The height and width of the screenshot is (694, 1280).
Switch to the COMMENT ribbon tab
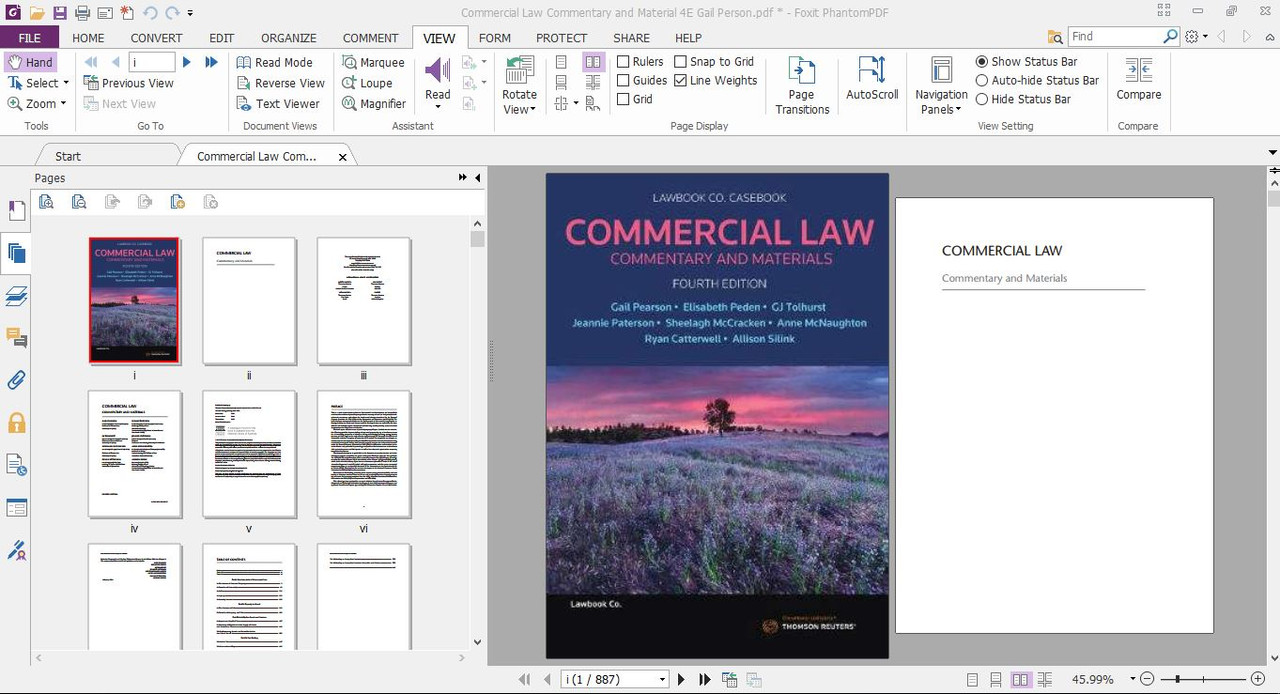(x=370, y=38)
